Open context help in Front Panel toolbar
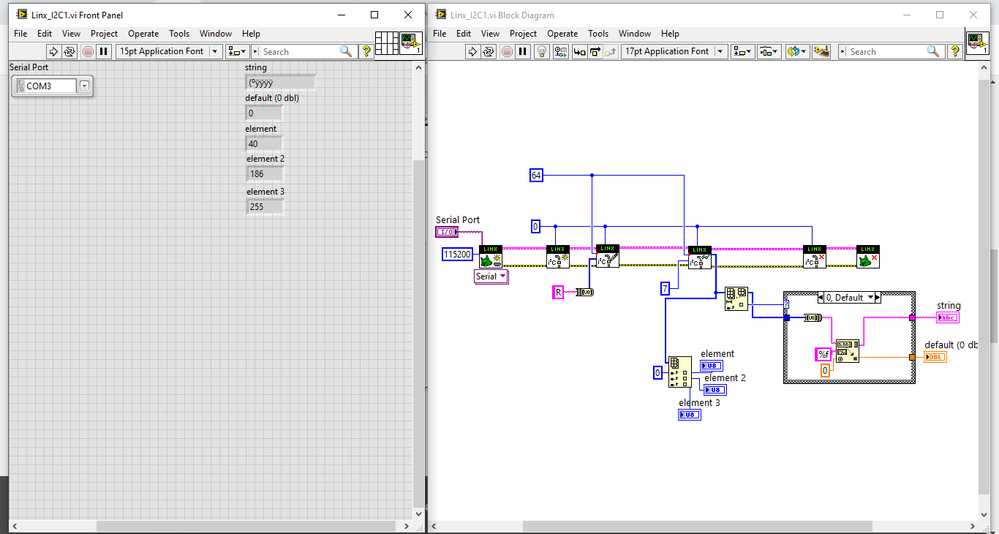 click(x=367, y=52)
